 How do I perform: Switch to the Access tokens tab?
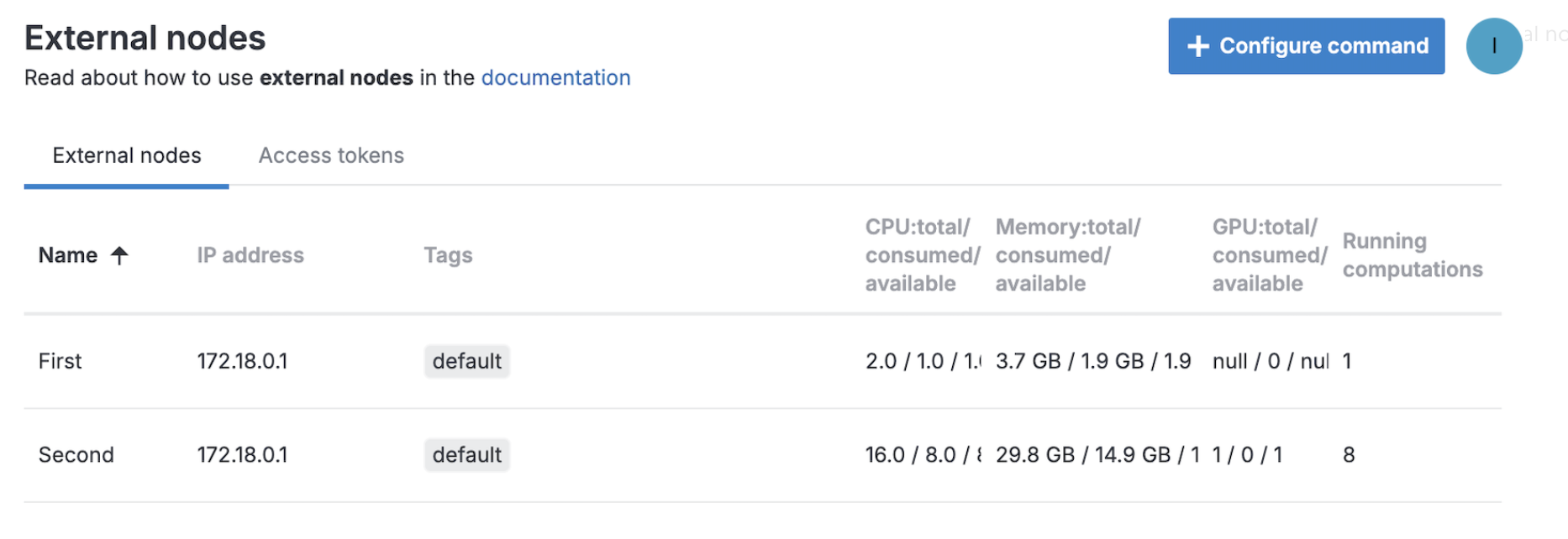pos(330,155)
